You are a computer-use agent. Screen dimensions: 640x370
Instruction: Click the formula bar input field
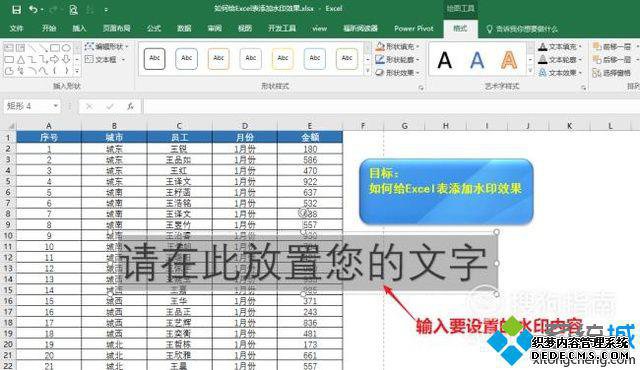click(391, 106)
